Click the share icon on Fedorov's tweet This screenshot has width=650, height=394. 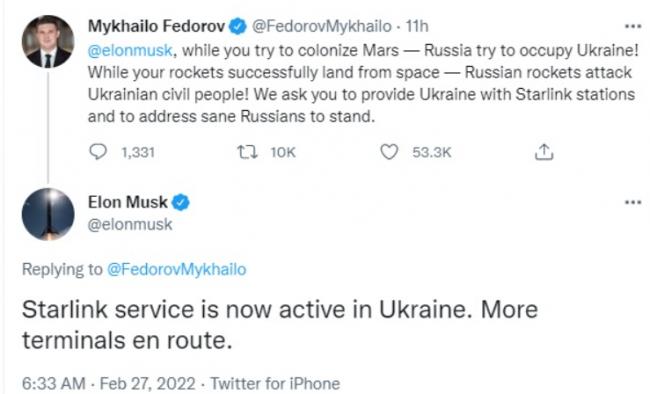tap(544, 152)
